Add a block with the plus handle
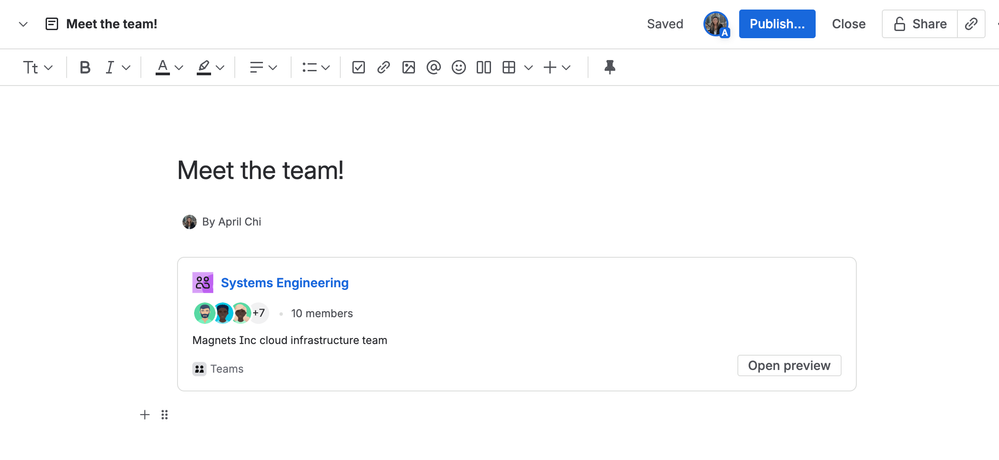 145,415
